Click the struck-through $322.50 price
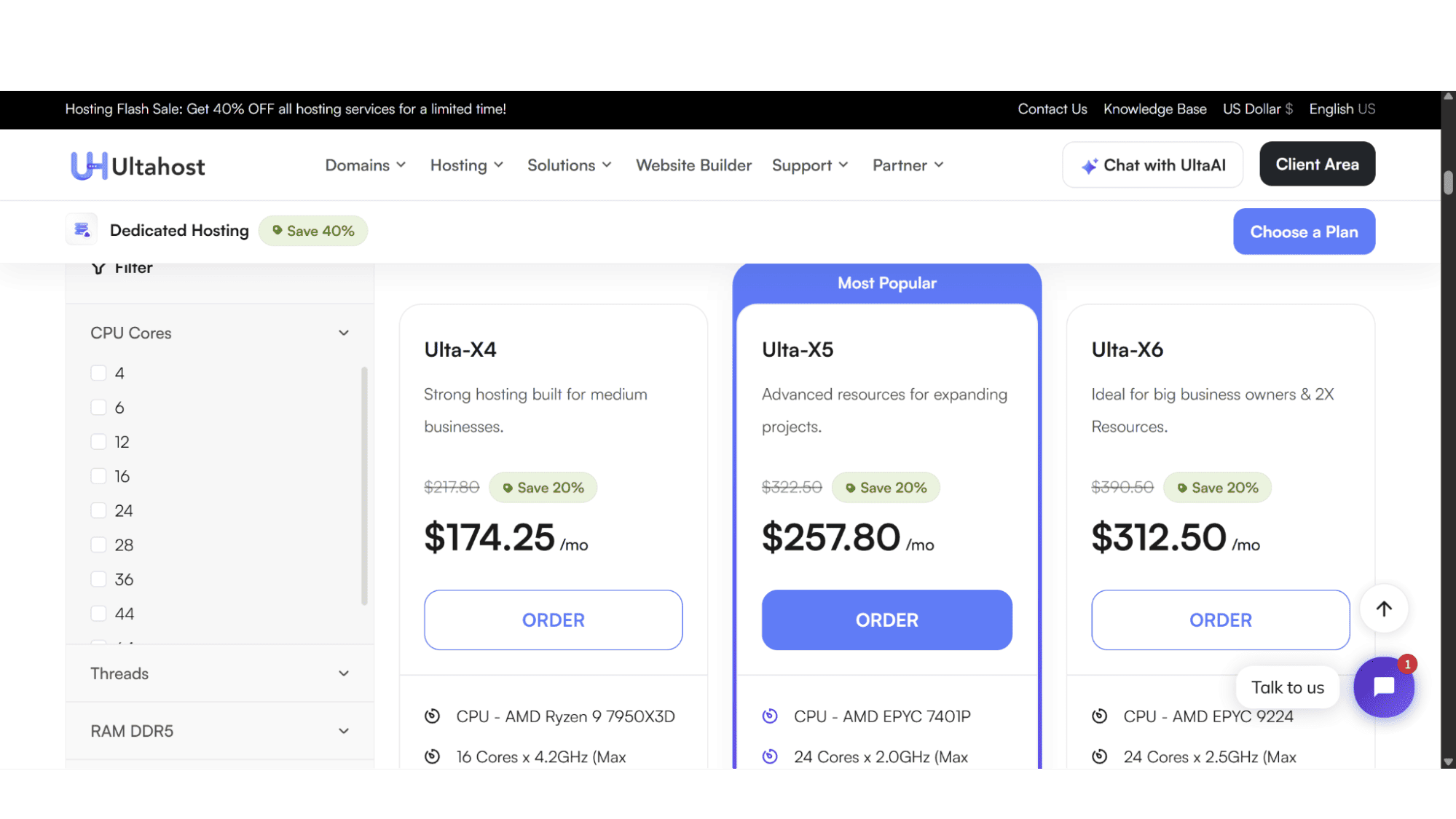This screenshot has height=819, width=1456. (792, 487)
